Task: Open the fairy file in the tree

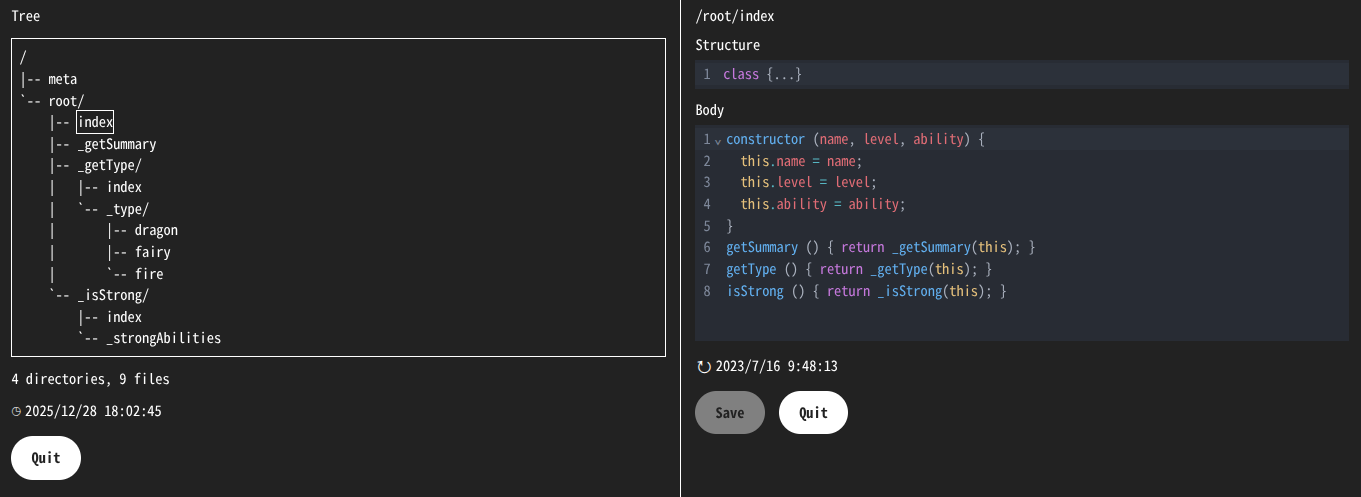Action: click(x=152, y=252)
